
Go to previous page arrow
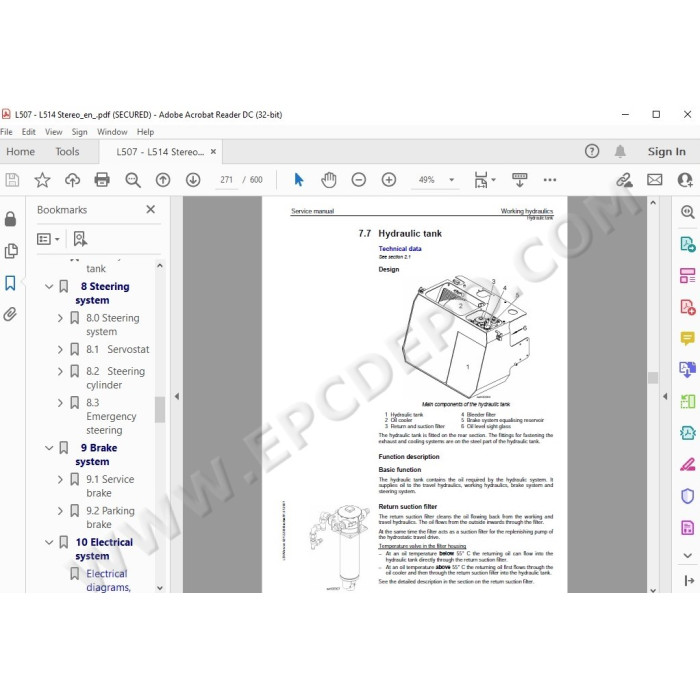click(x=163, y=180)
